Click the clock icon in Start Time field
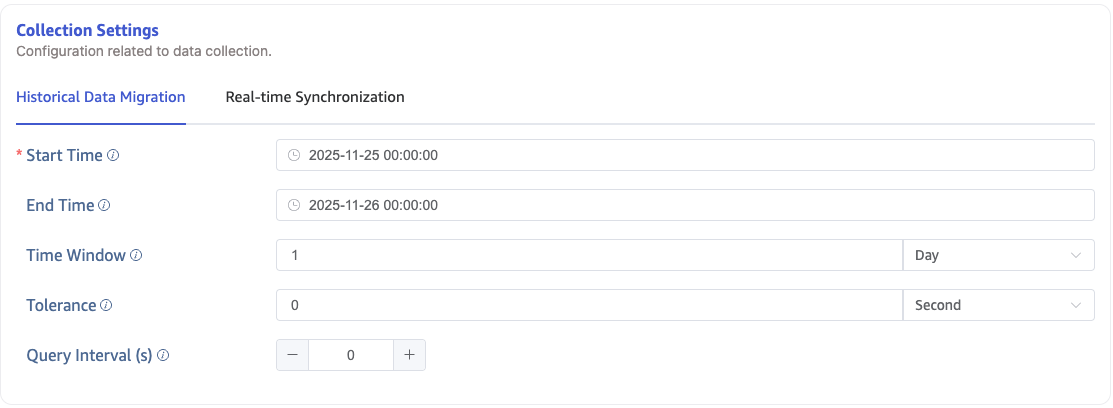 coord(294,155)
